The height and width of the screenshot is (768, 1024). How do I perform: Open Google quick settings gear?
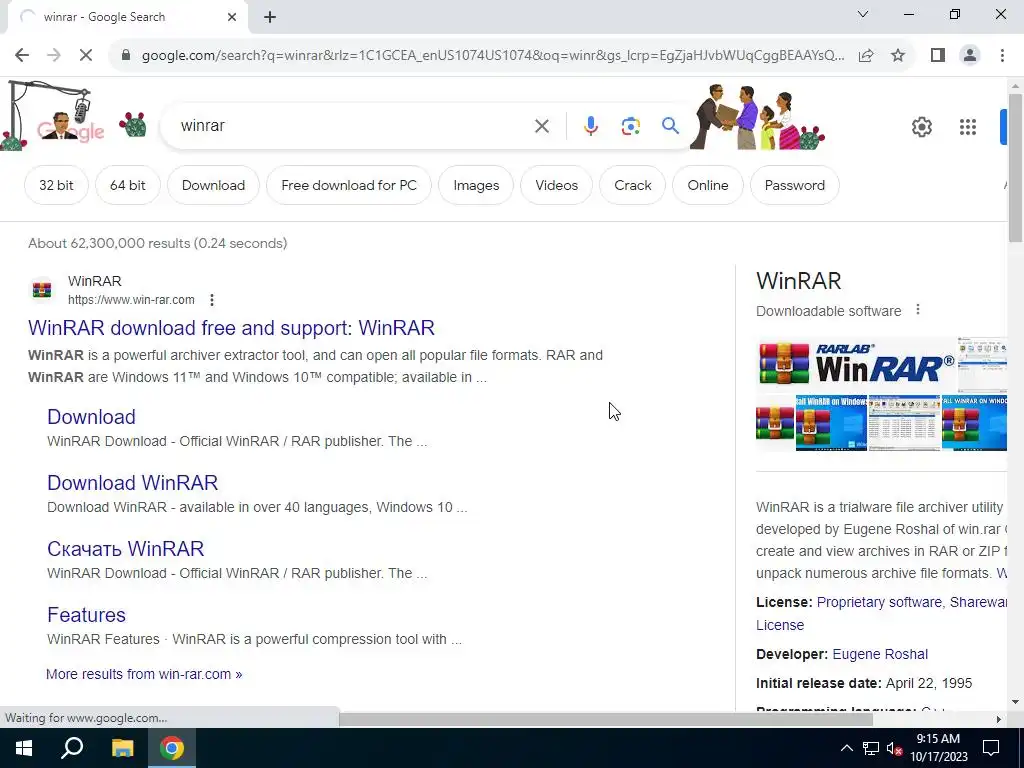921,127
